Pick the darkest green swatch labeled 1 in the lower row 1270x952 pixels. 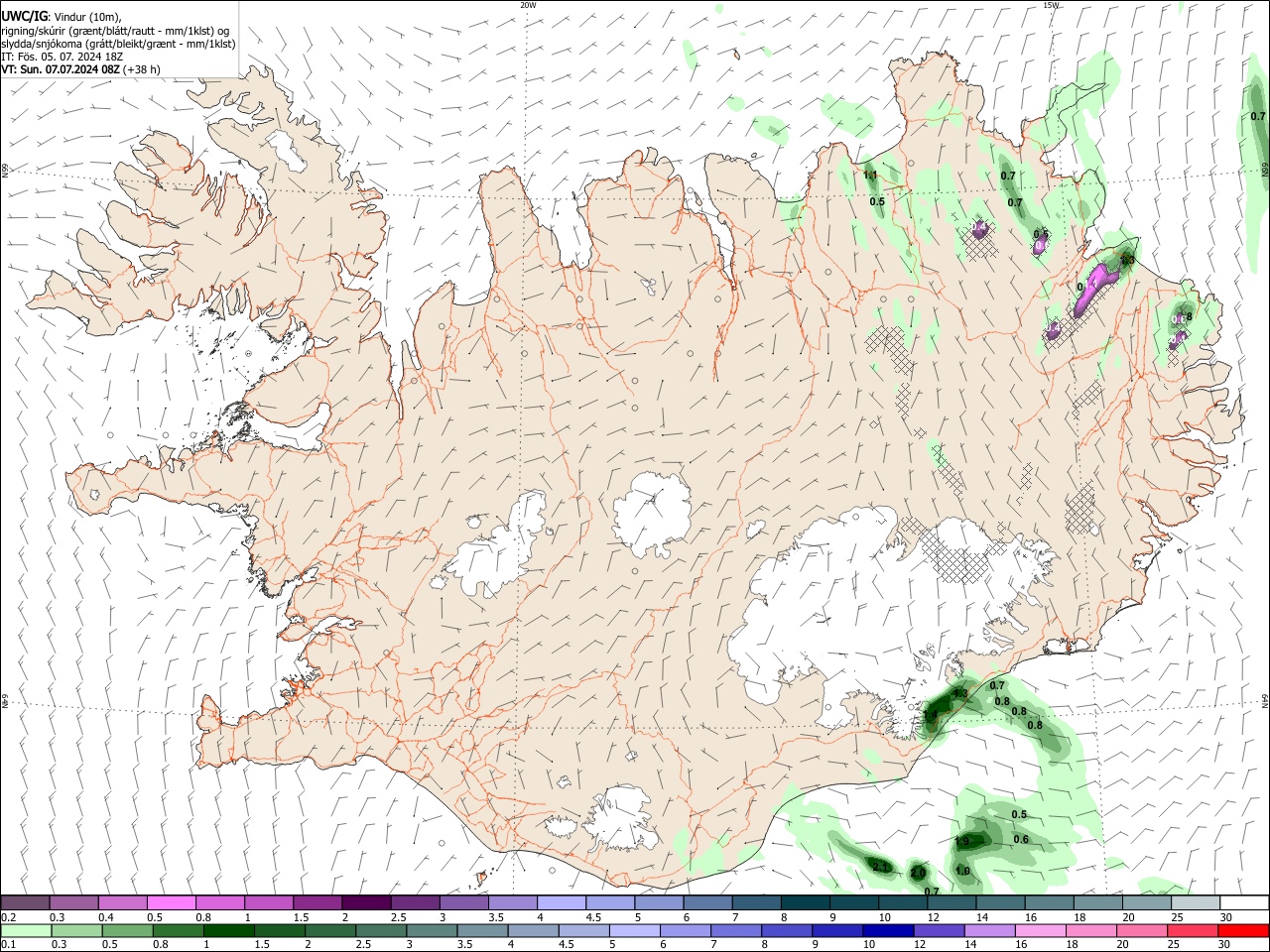228,931
